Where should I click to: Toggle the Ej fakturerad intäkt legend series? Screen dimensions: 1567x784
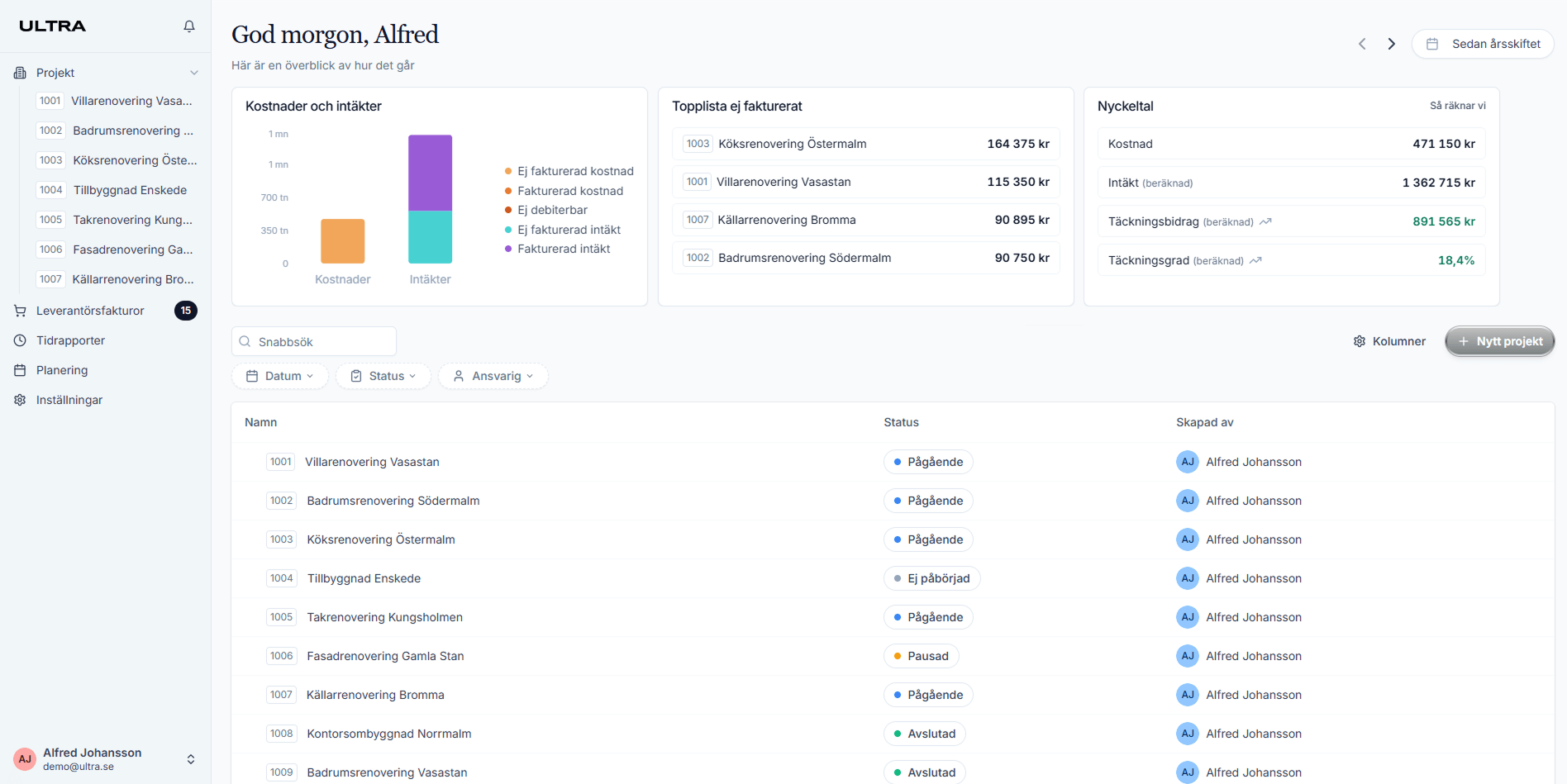[x=568, y=230]
